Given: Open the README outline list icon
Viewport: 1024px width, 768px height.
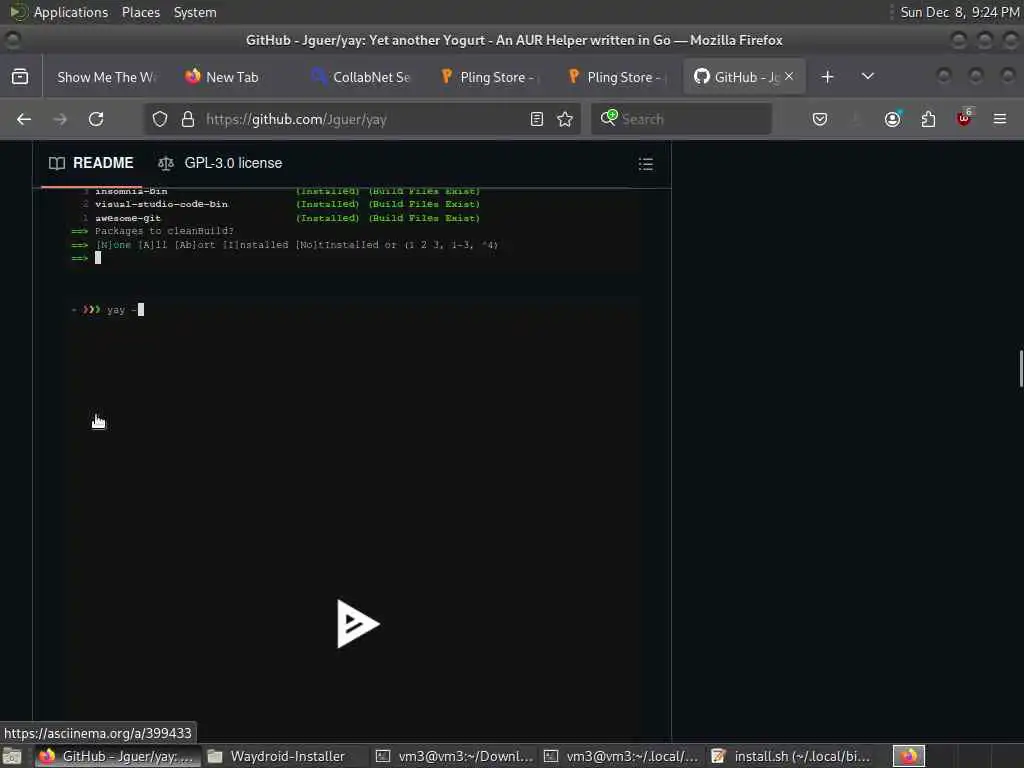Looking at the screenshot, I should (x=645, y=164).
